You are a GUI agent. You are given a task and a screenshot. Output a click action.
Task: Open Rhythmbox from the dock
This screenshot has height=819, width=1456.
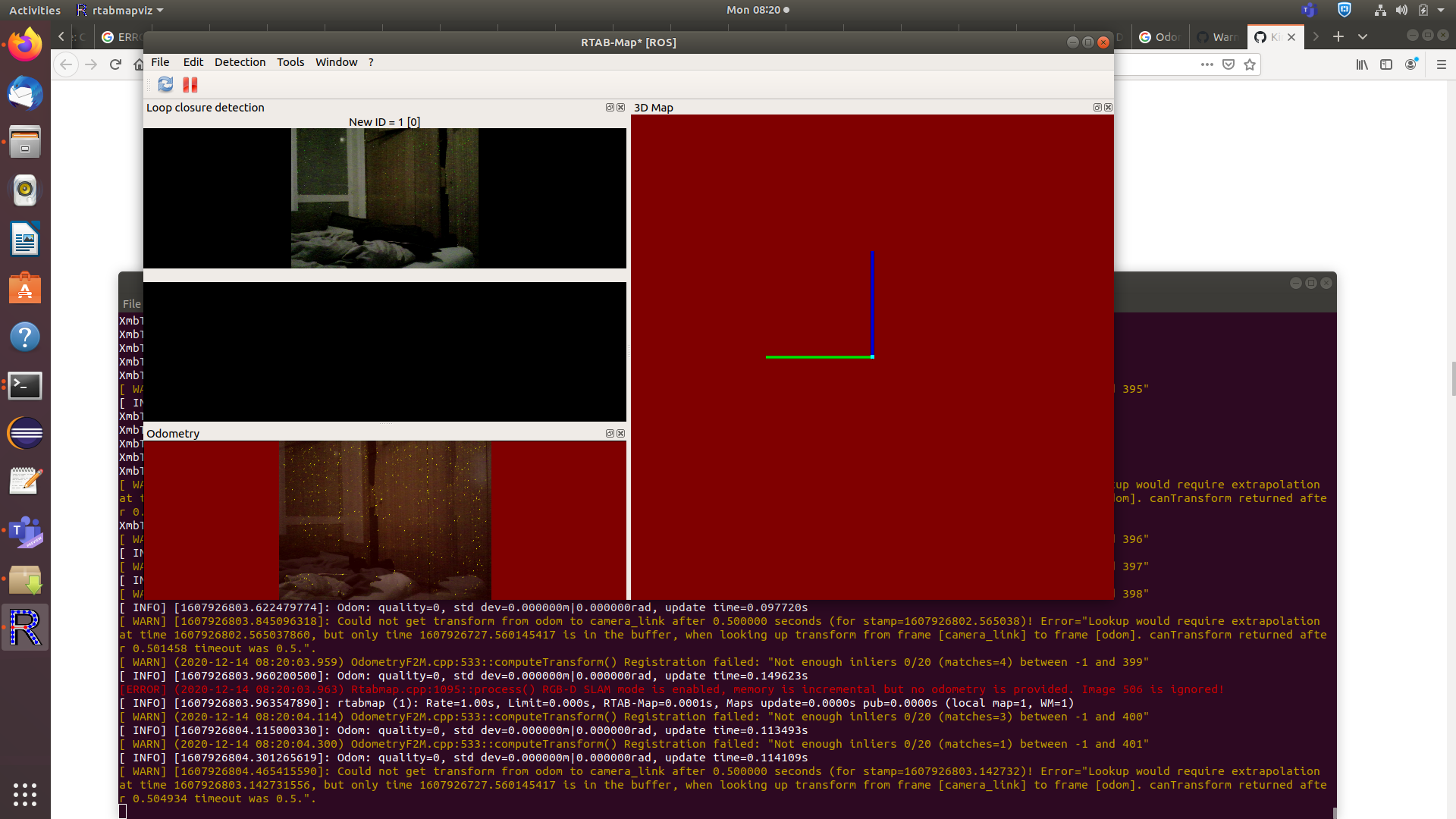coord(25,190)
